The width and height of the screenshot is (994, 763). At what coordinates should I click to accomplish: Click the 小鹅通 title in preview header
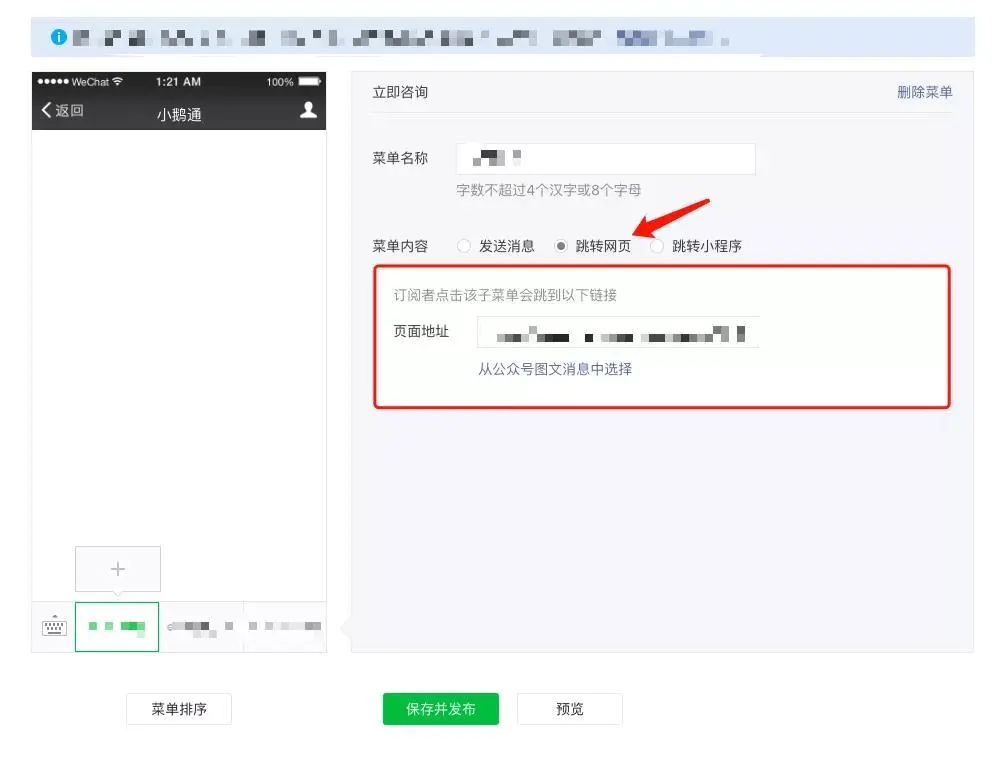click(179, 115)
